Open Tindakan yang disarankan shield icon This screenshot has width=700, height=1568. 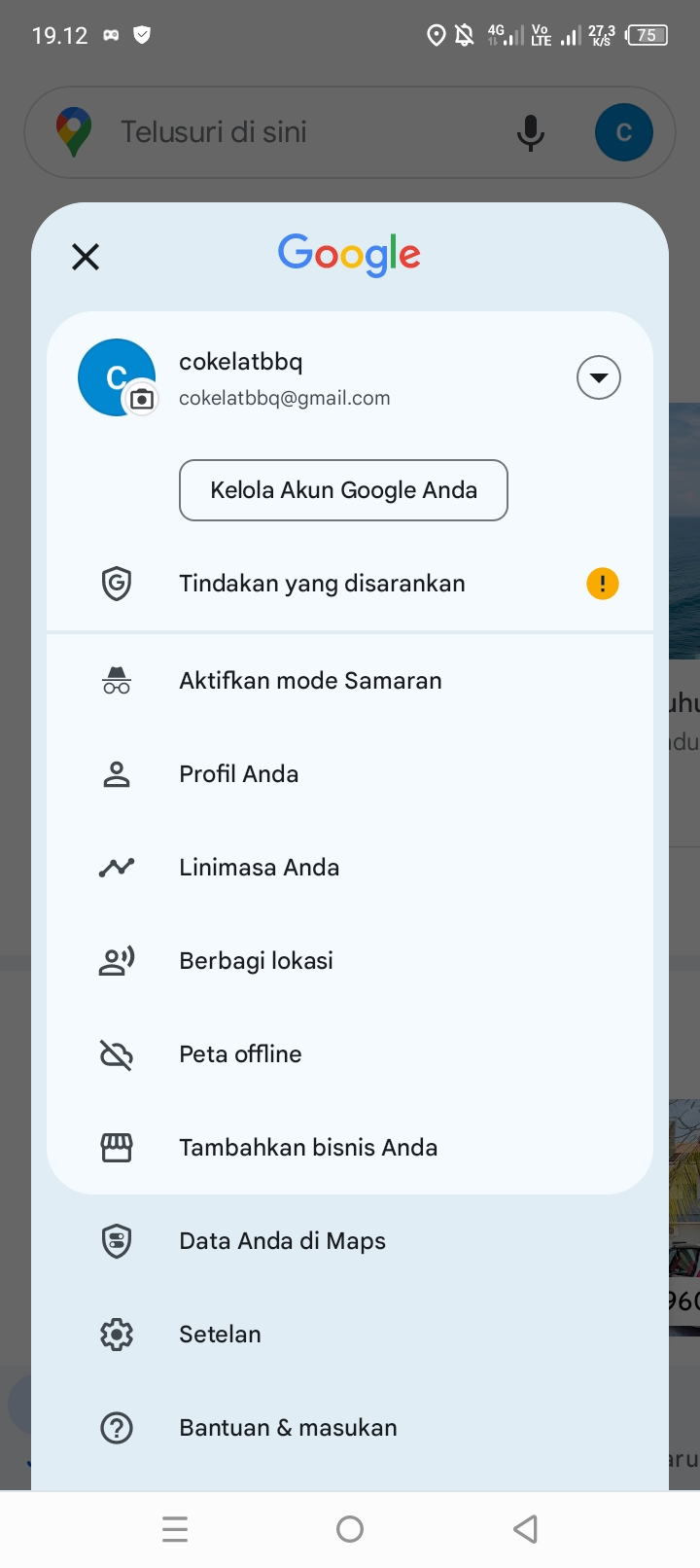coord(117,584)
